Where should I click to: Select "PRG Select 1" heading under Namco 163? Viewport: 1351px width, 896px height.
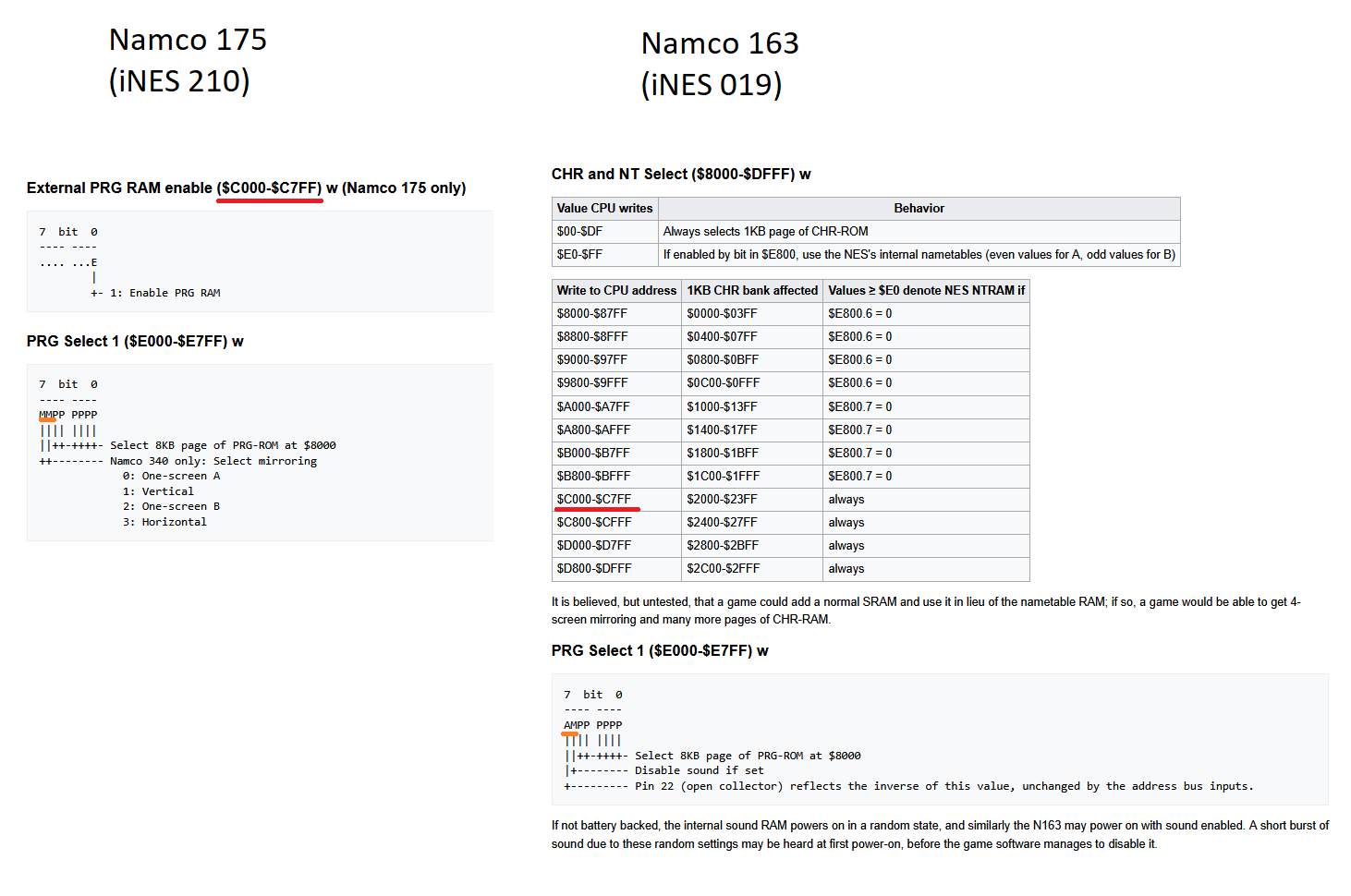[x=660, y=650]
